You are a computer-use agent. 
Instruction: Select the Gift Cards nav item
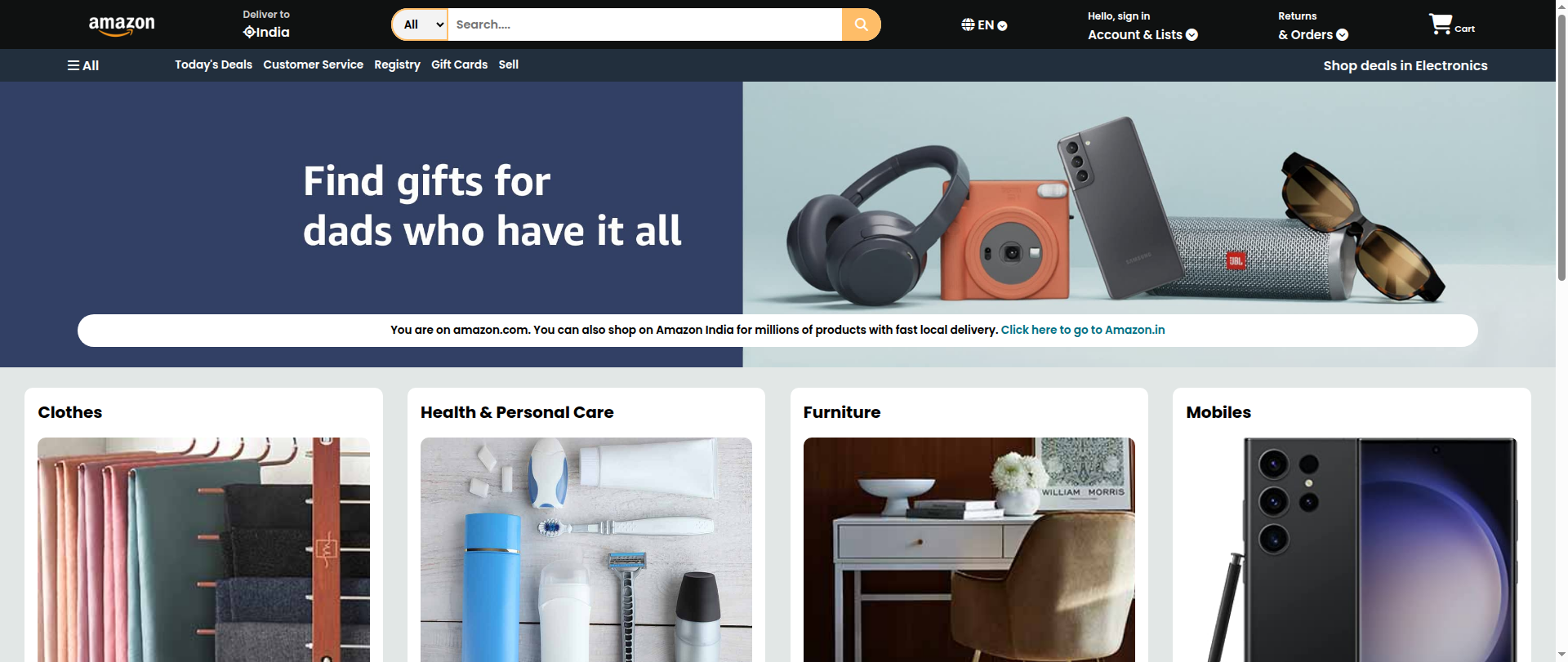coord(459,64)
